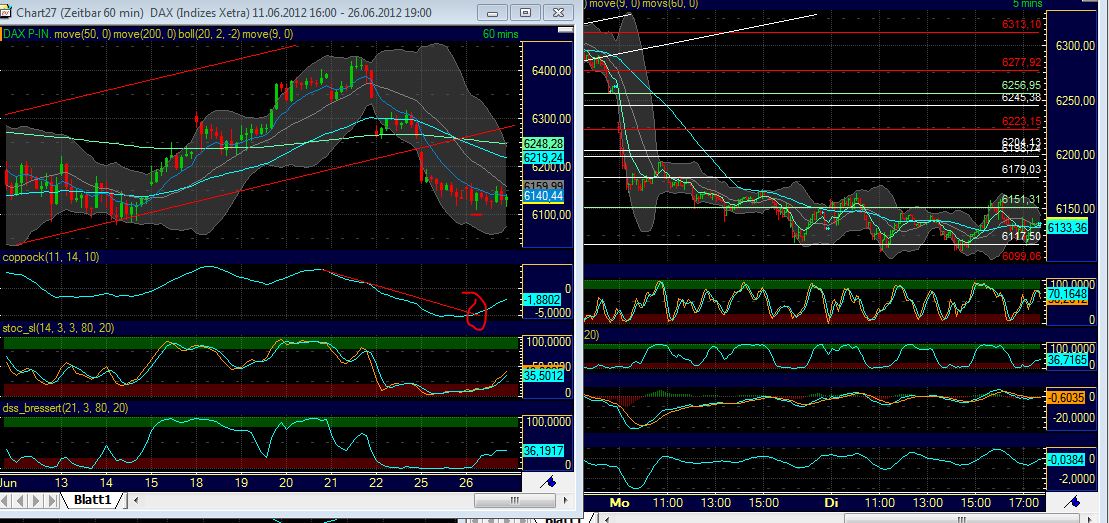Click the red 6313,10 level label
The image size is (1109, 523).
1021,24
